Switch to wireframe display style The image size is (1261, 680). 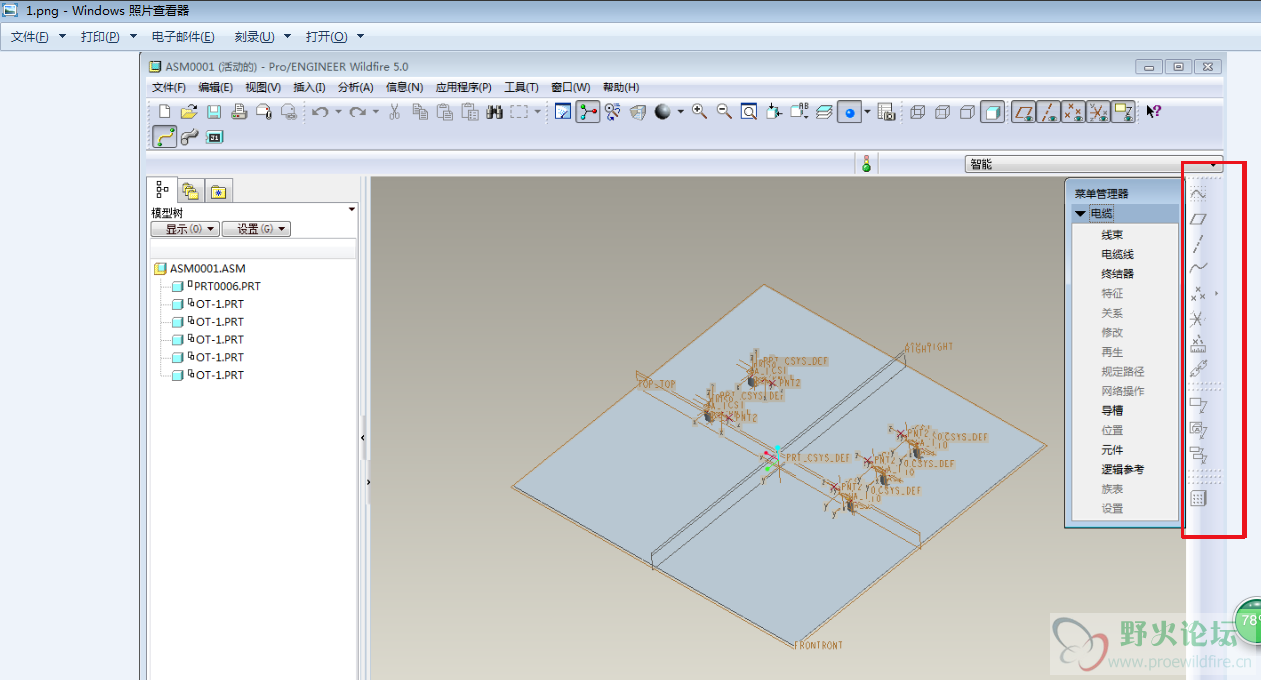coord(918,112)
